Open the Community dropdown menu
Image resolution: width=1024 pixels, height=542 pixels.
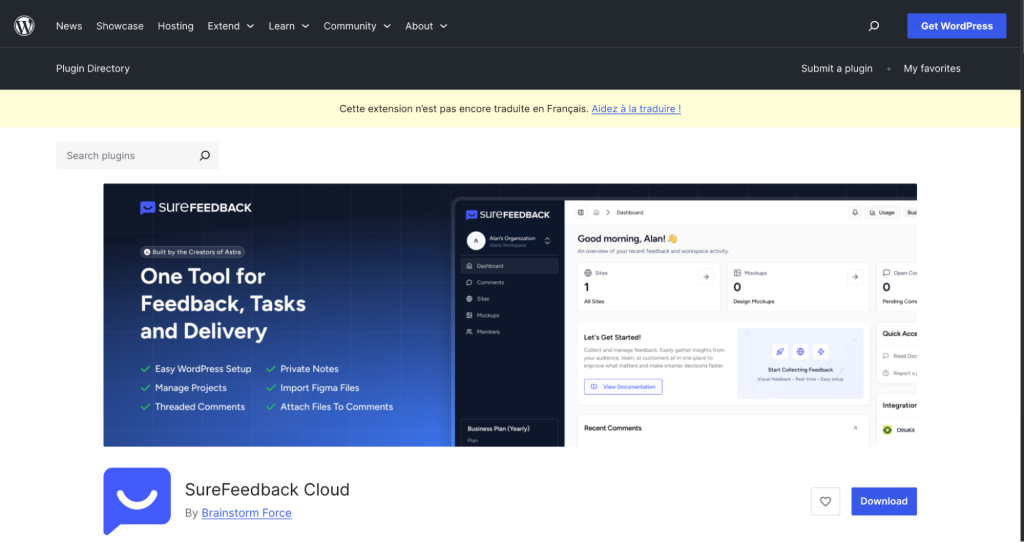pyautogui.click(x=356, y=26)
